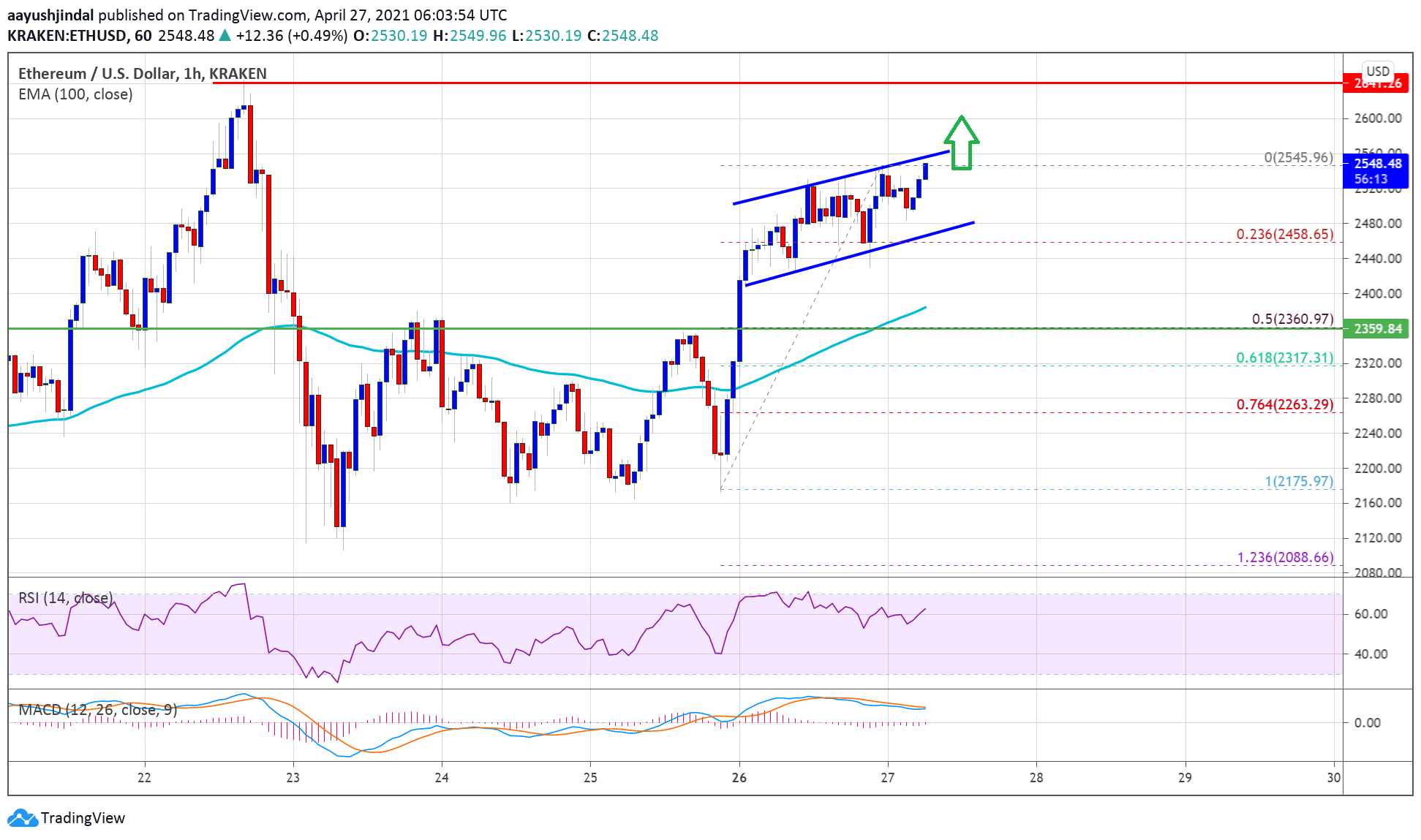
Task: Click the USD currency label box
Action: [1377, 71]
